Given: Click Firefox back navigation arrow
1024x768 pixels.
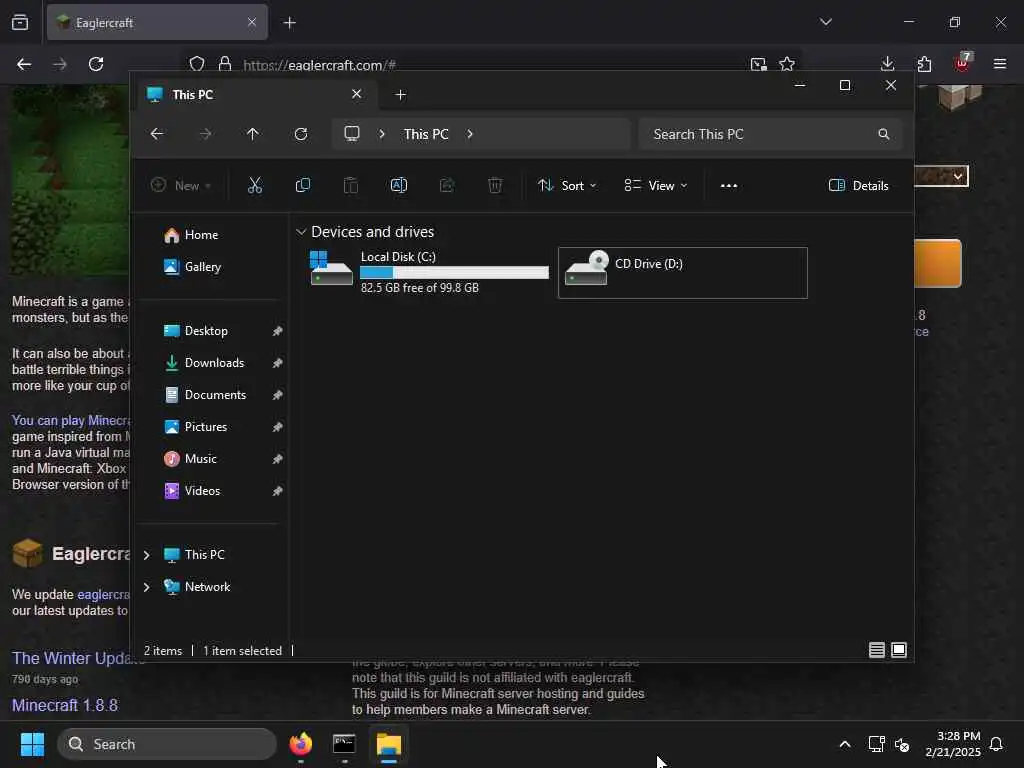Looking at the screenshot, I should (x=24, y=64).
